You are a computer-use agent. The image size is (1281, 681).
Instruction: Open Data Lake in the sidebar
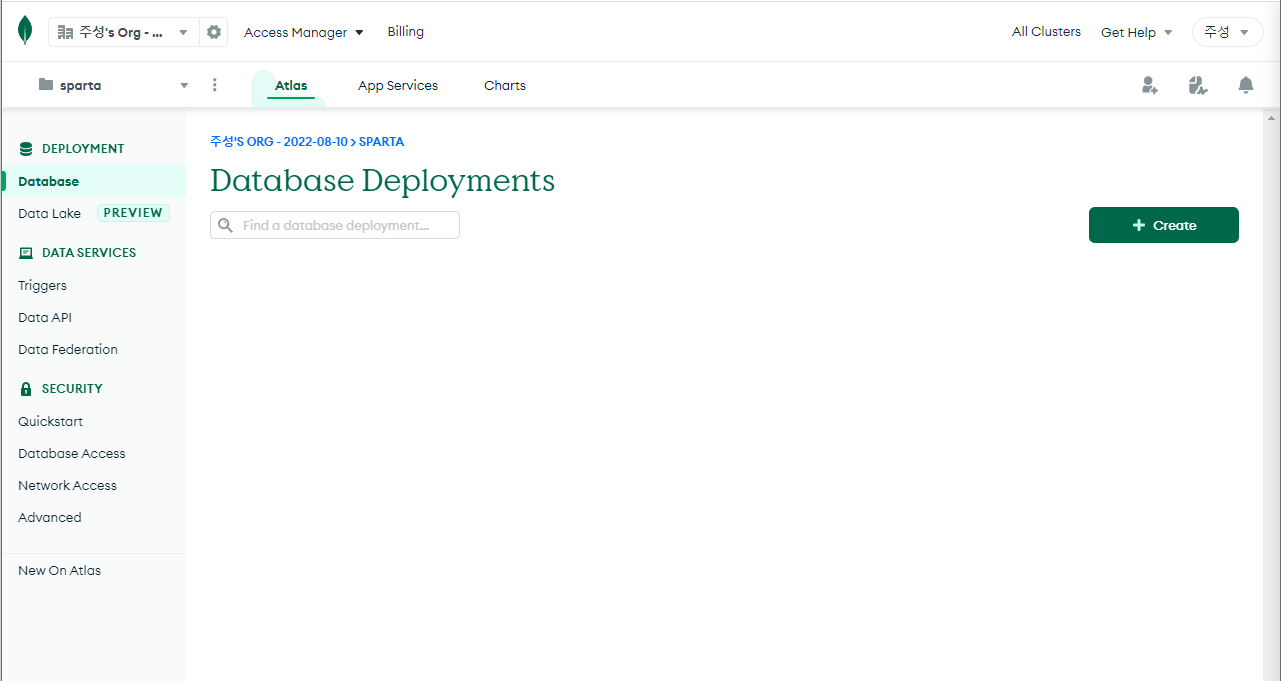49,213
